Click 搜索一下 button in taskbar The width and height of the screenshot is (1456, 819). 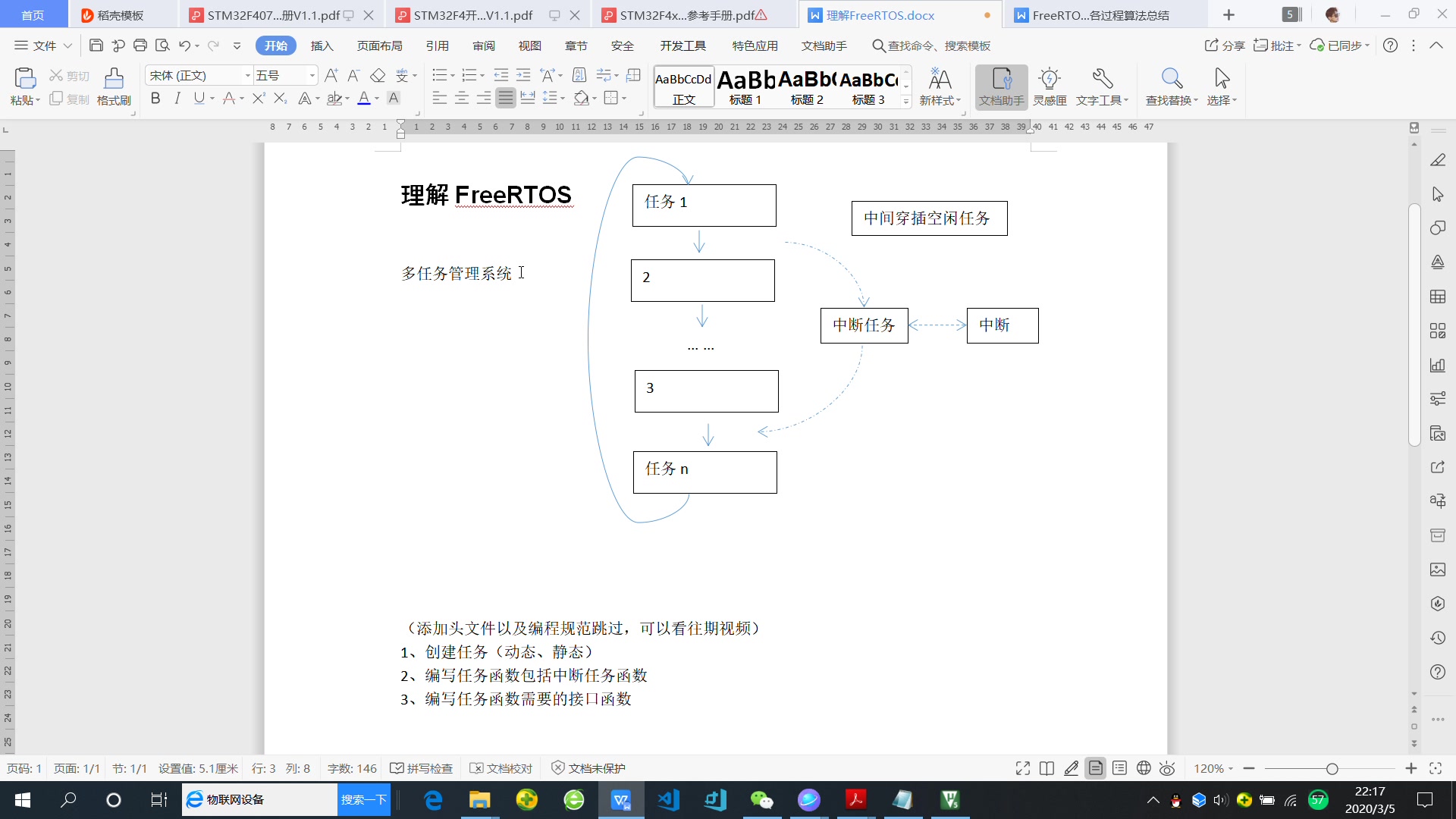click(x=363, y=799)
